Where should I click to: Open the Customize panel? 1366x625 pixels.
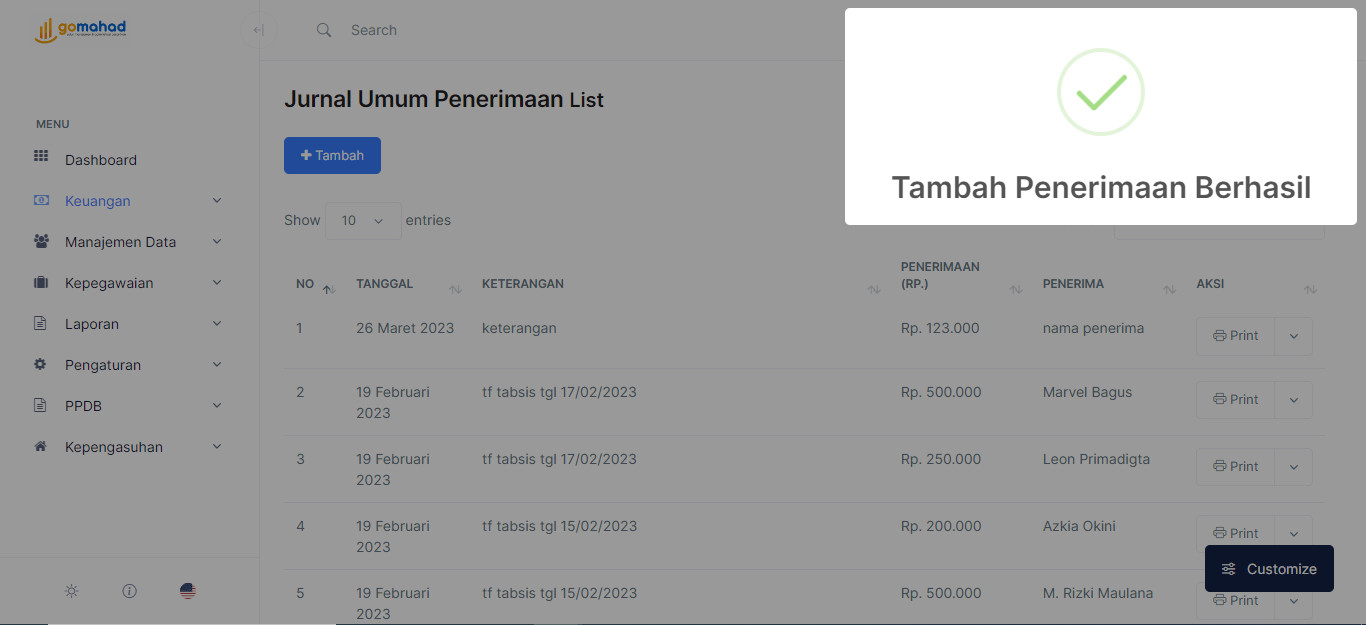[x=1269, y=569]
